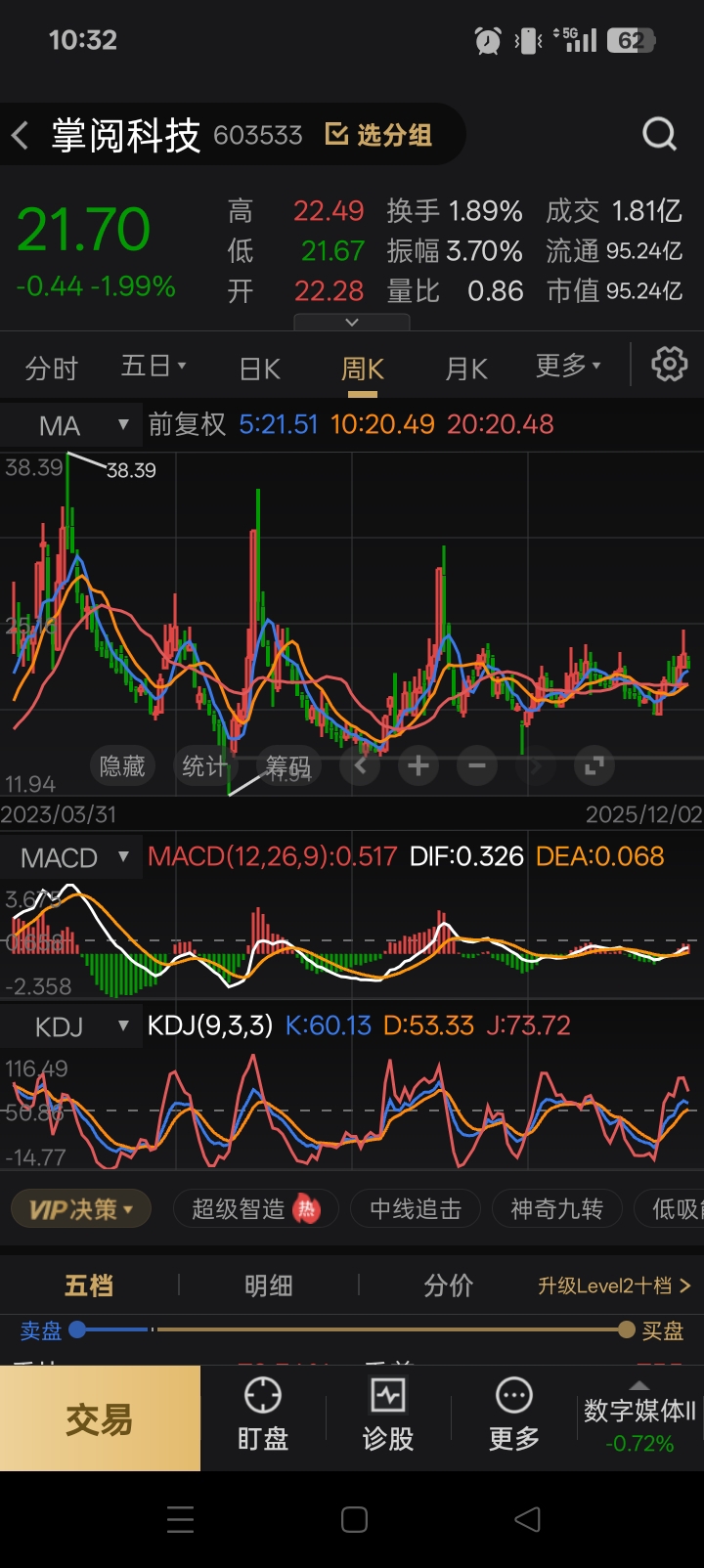Tap the 隐藏 chart button

click(x=122, y=766)
